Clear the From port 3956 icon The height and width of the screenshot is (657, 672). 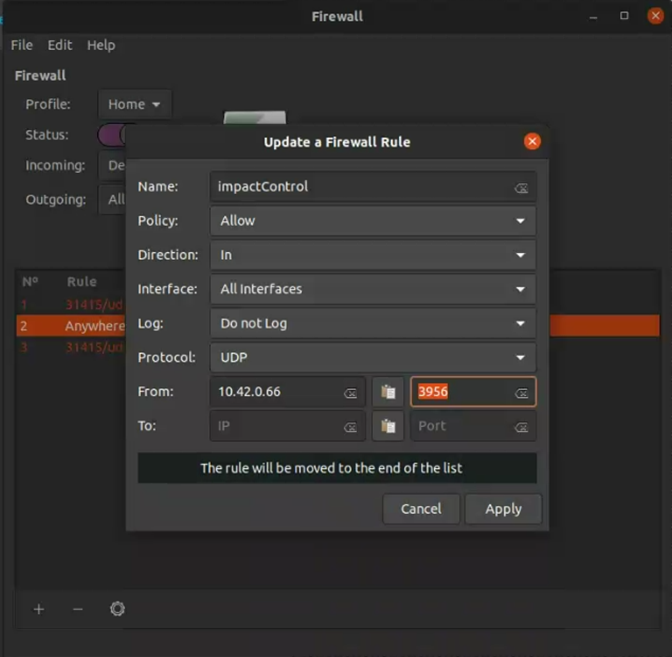[x=521, y=393]
